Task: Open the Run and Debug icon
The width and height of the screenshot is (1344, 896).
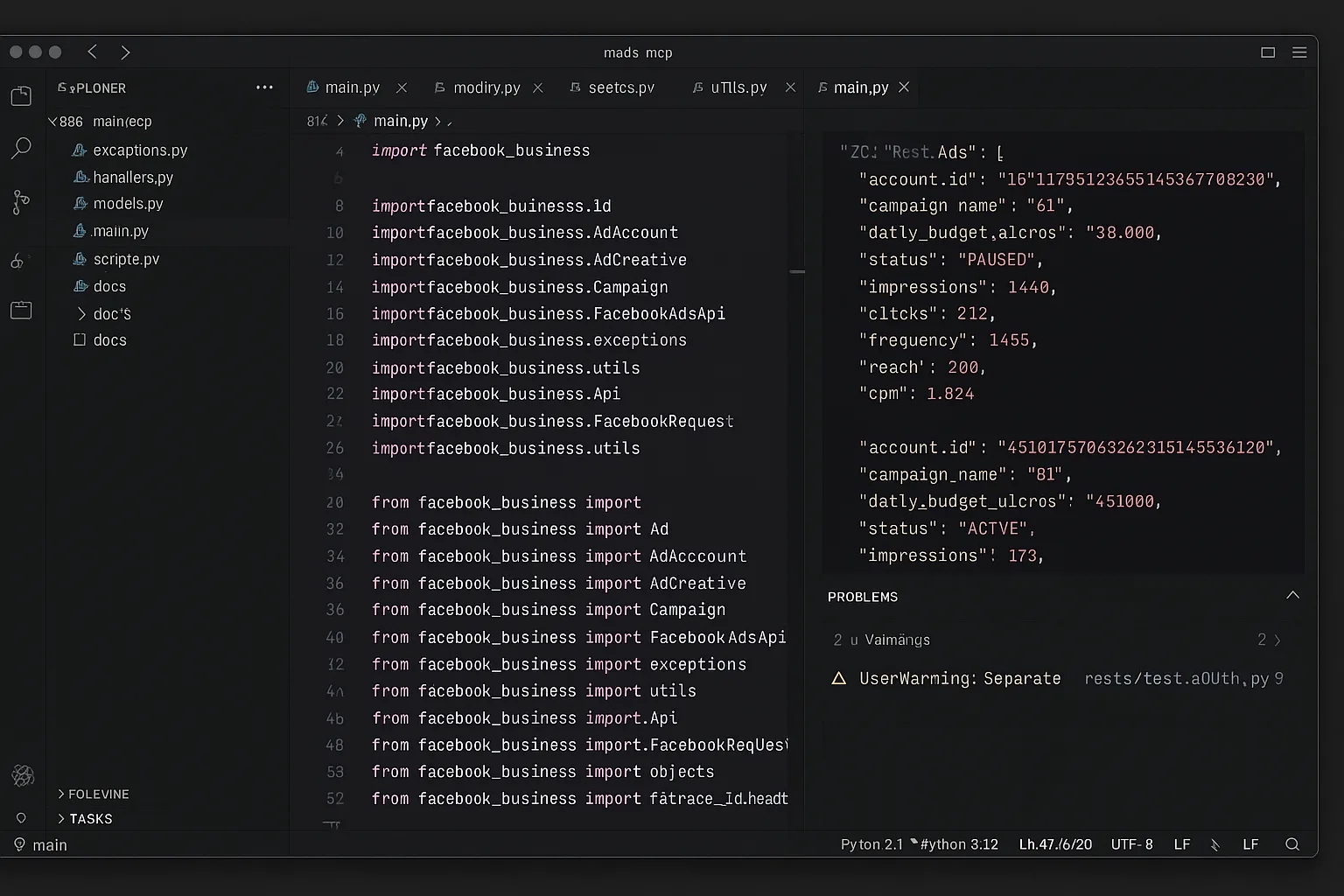Action: point(17,261)
